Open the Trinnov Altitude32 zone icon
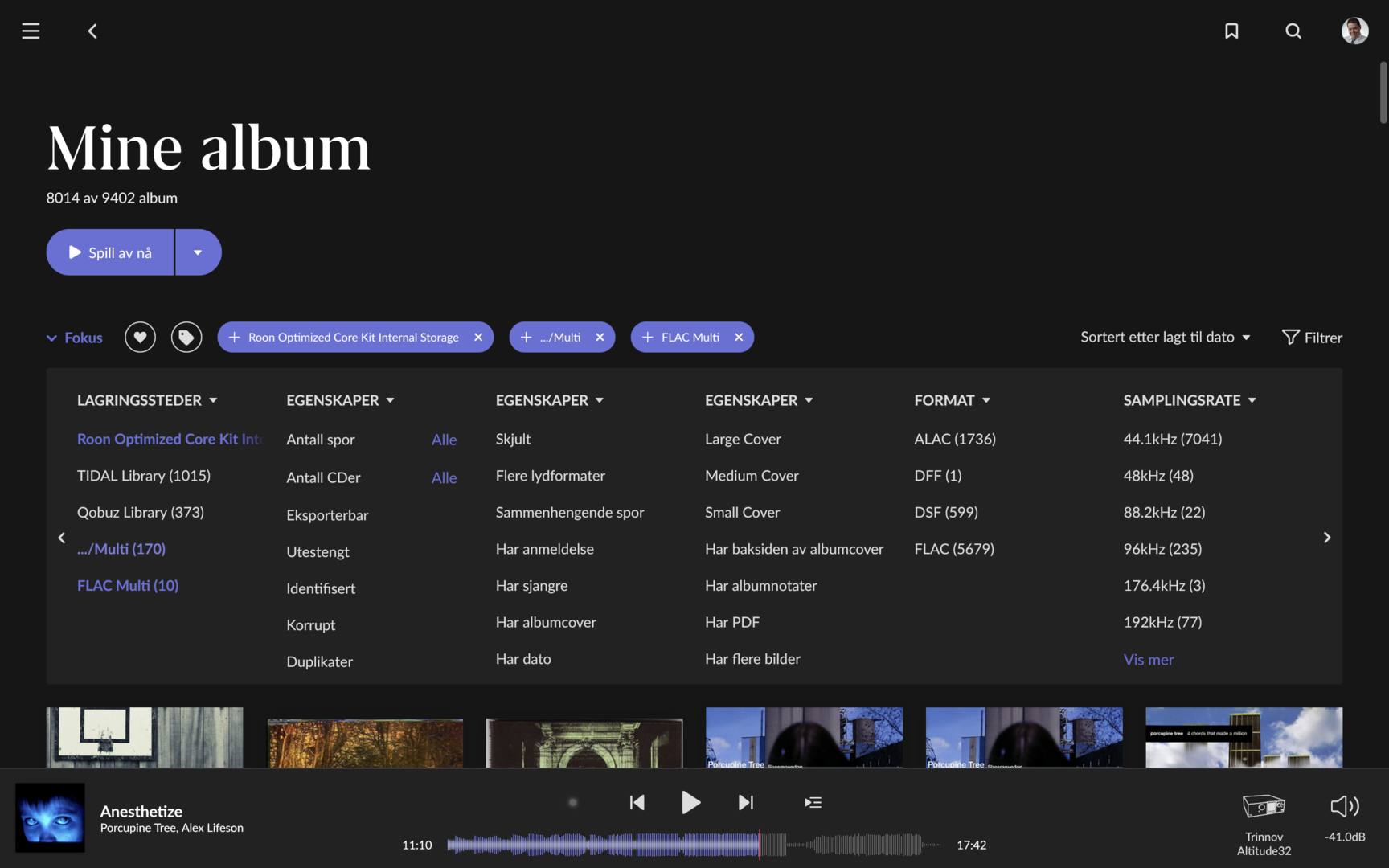This screenshot has height=868, width=1389. coord(1263,805)
